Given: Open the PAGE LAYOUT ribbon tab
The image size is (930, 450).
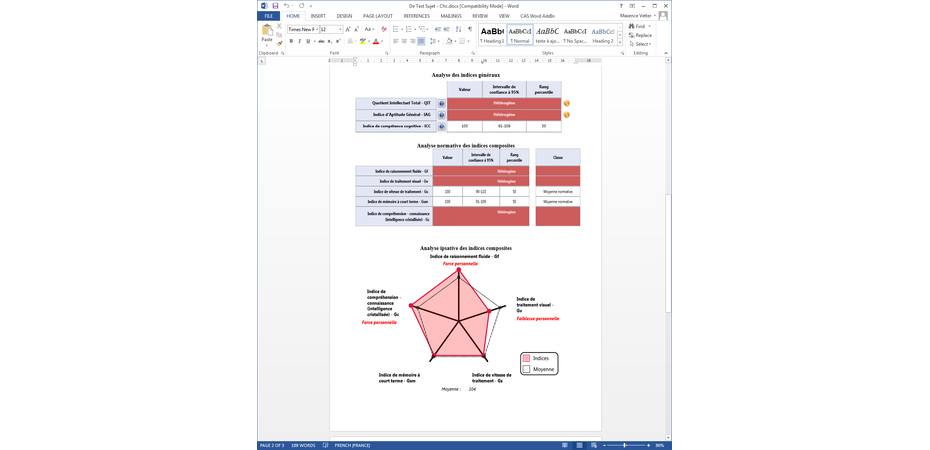Looking at the screenshot, I should tap(377, 16).
